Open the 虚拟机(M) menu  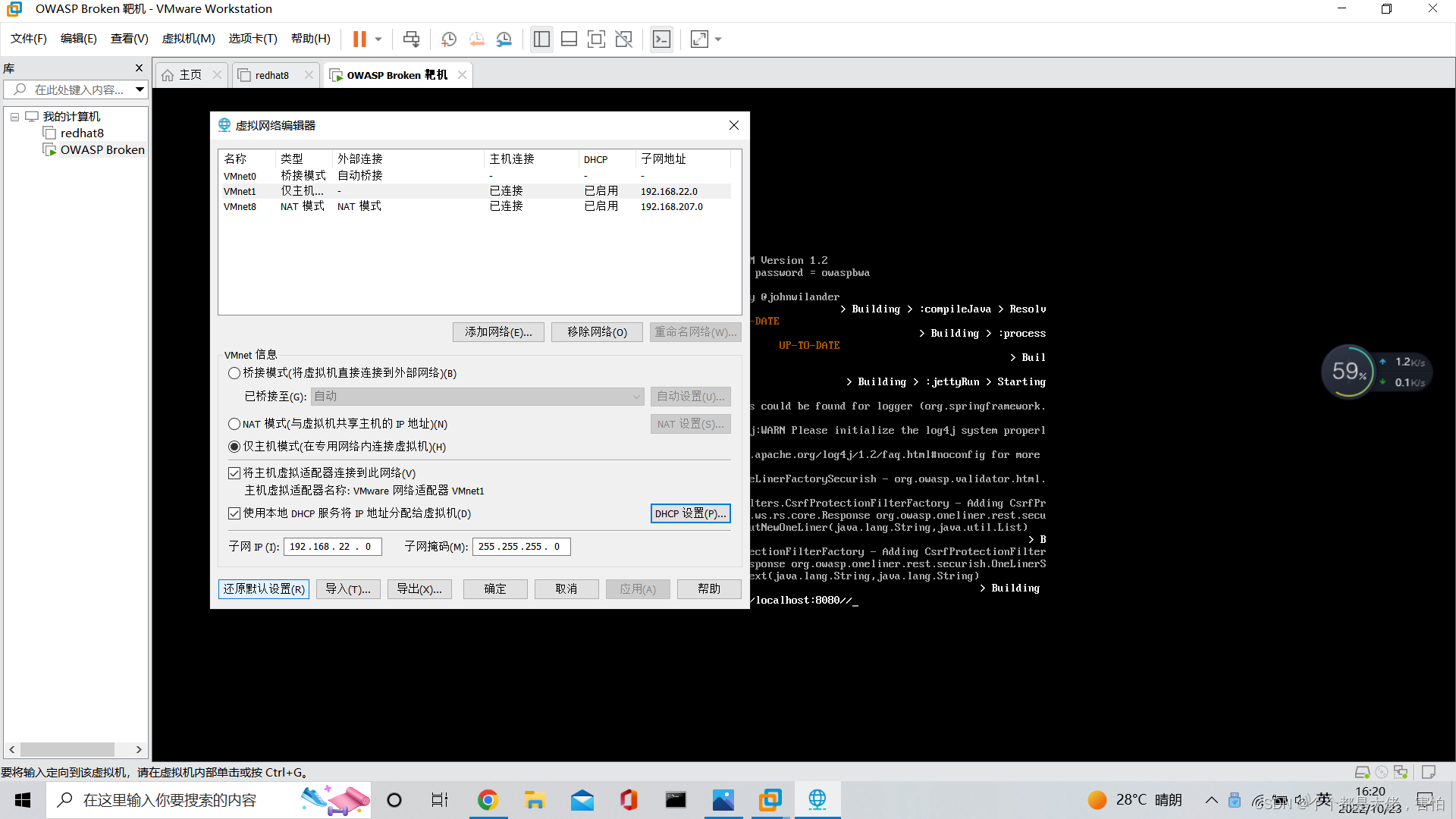point(189,39)
